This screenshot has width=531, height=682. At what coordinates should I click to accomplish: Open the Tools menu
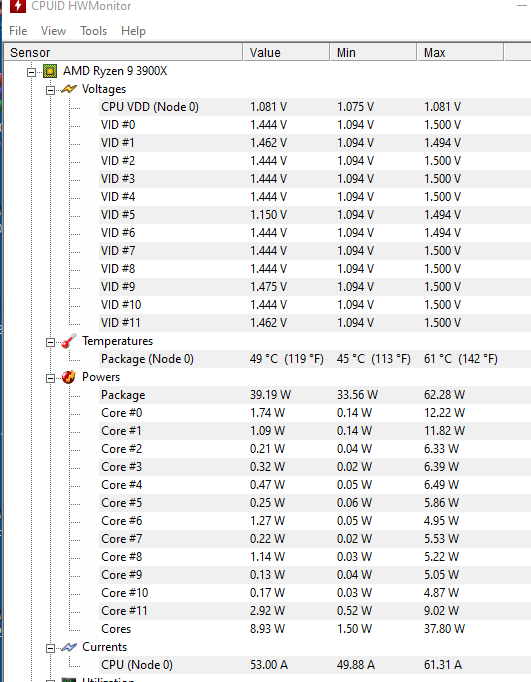tap(94, 31)
